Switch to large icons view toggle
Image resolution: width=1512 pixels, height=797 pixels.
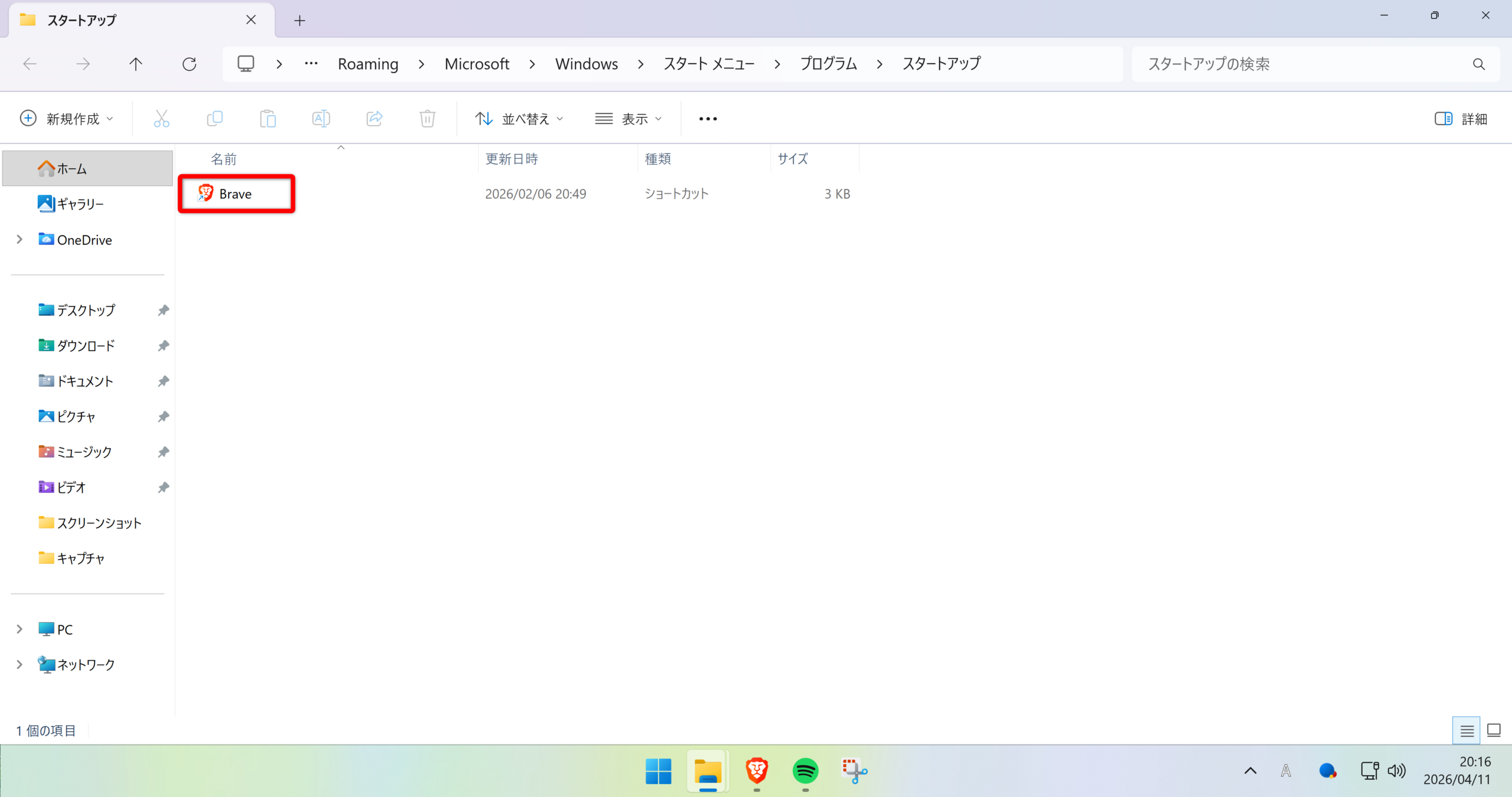tap(1494, 730)
